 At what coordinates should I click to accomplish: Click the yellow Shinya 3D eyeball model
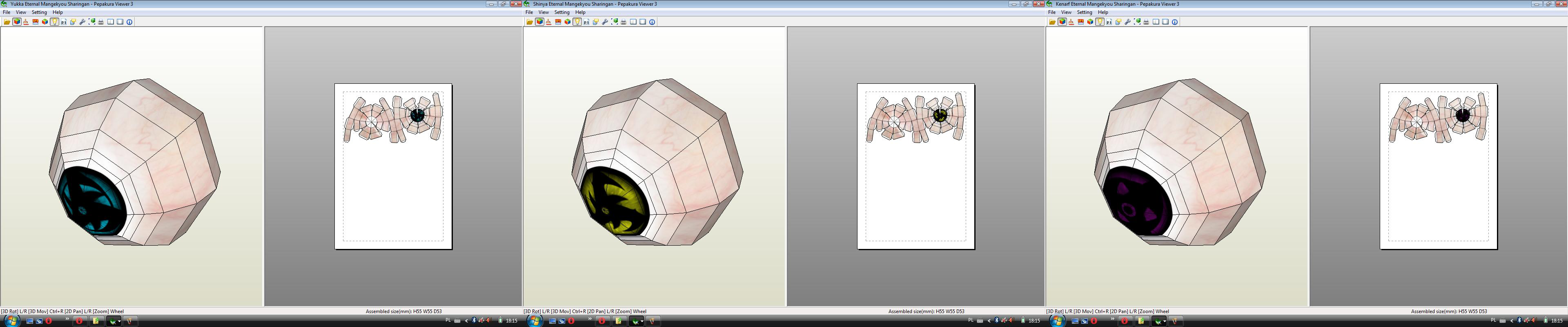tap(657, 163)
